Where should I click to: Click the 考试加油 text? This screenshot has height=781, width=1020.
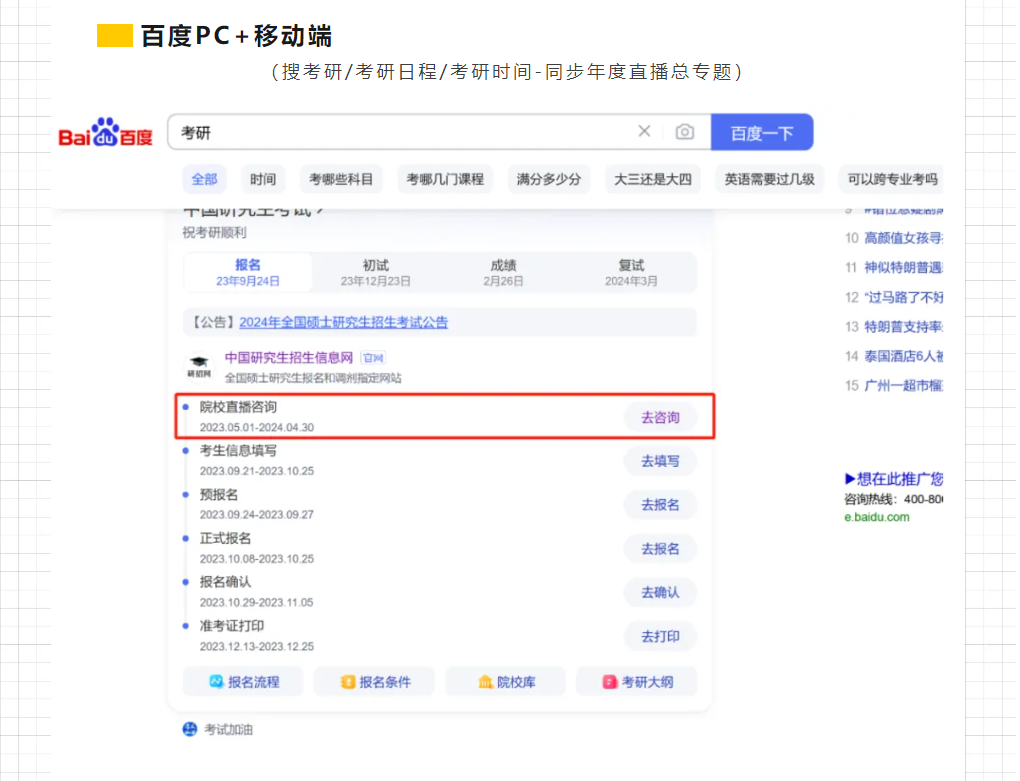pos(228,730)
